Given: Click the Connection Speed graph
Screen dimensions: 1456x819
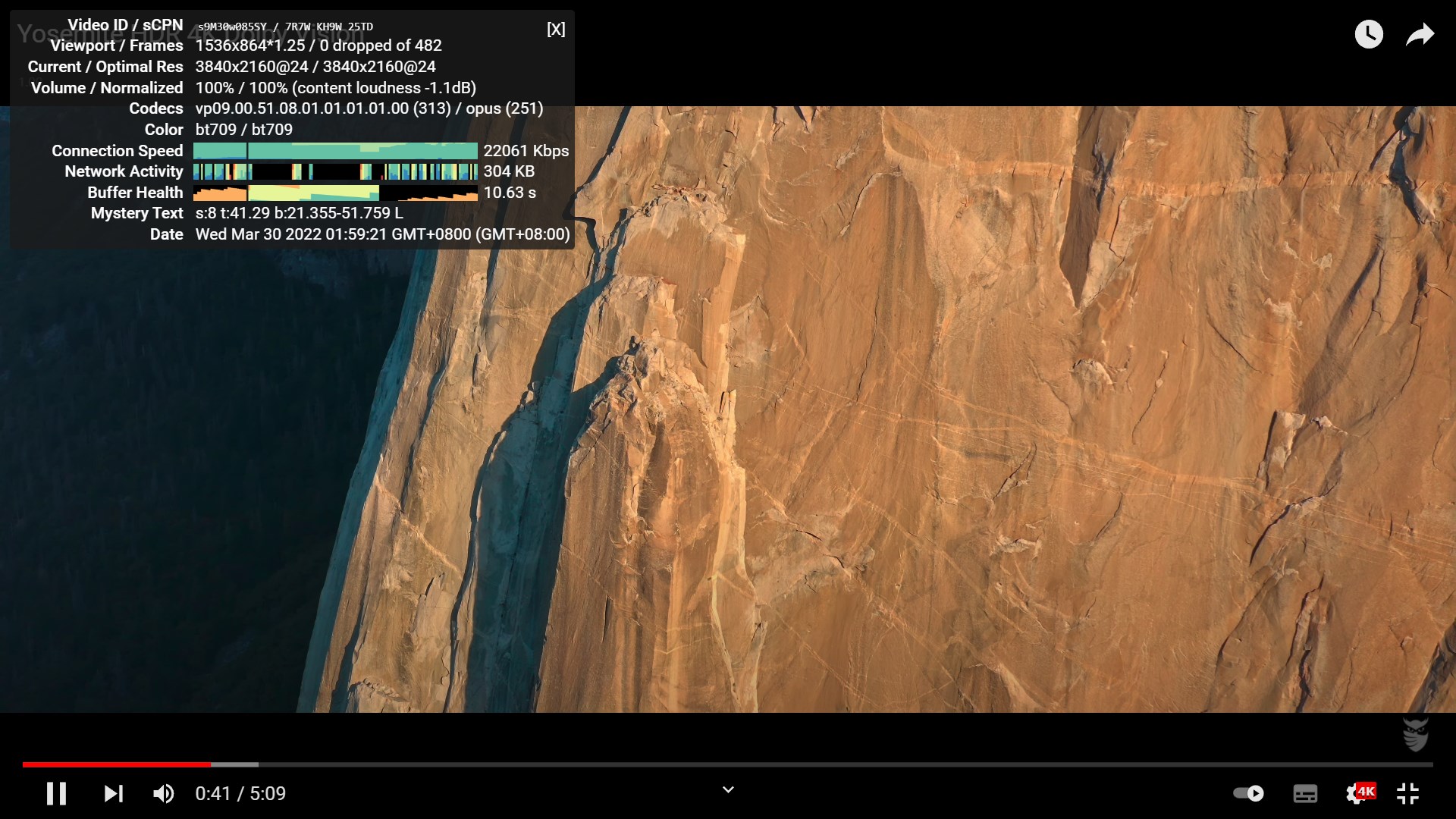Looking at the screenshot, I should click(335, 150).
